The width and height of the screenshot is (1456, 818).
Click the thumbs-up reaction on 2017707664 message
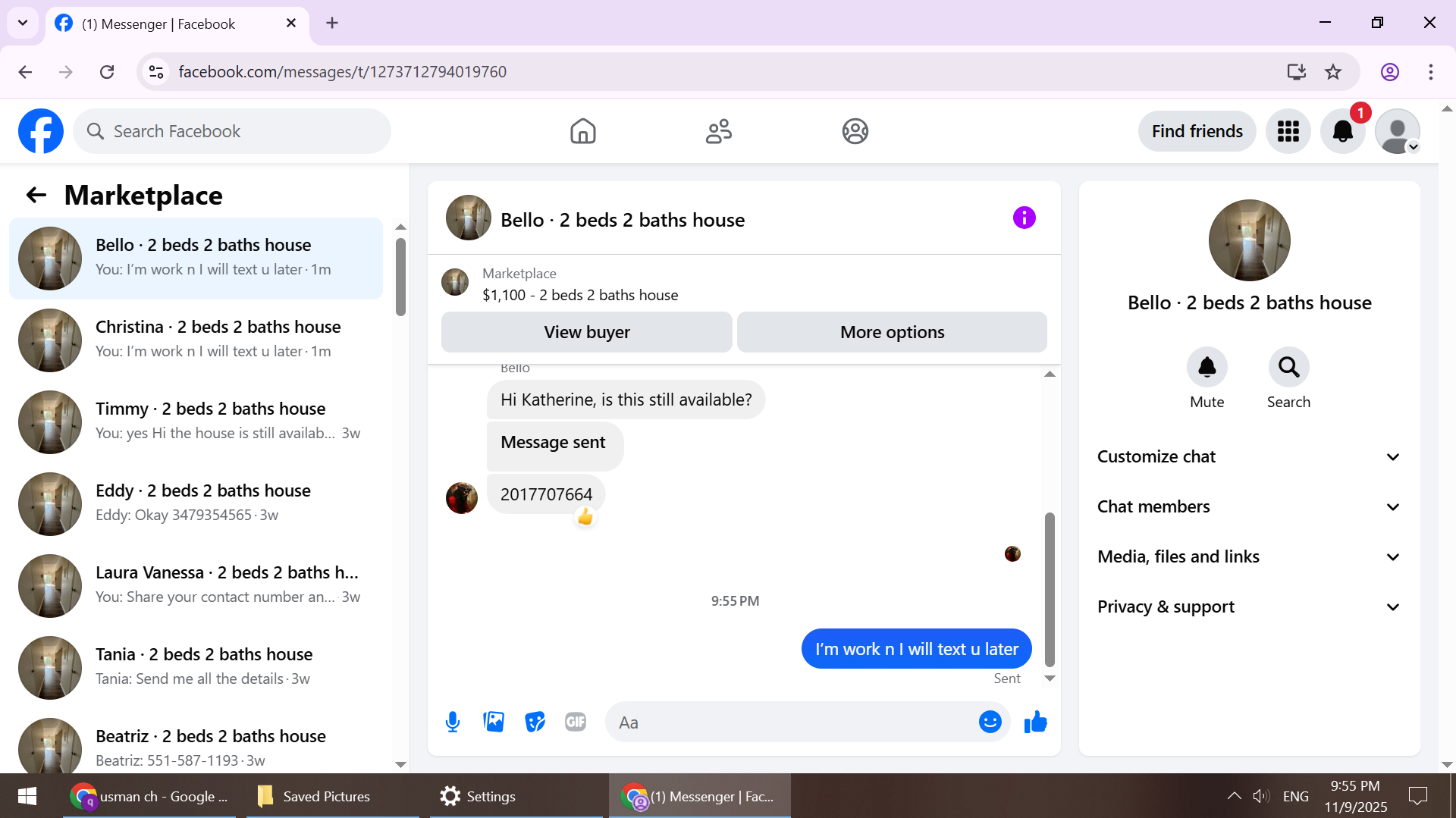pos(585,517)
